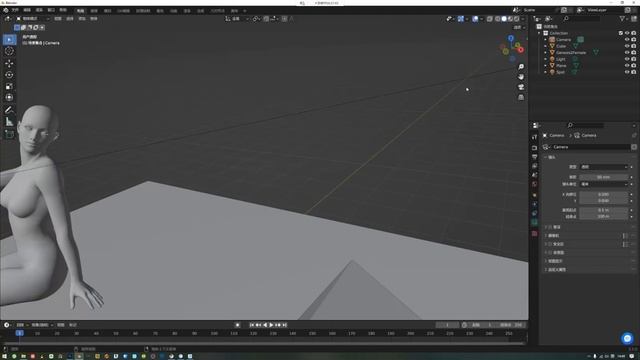Open the Edit menu

27,10
